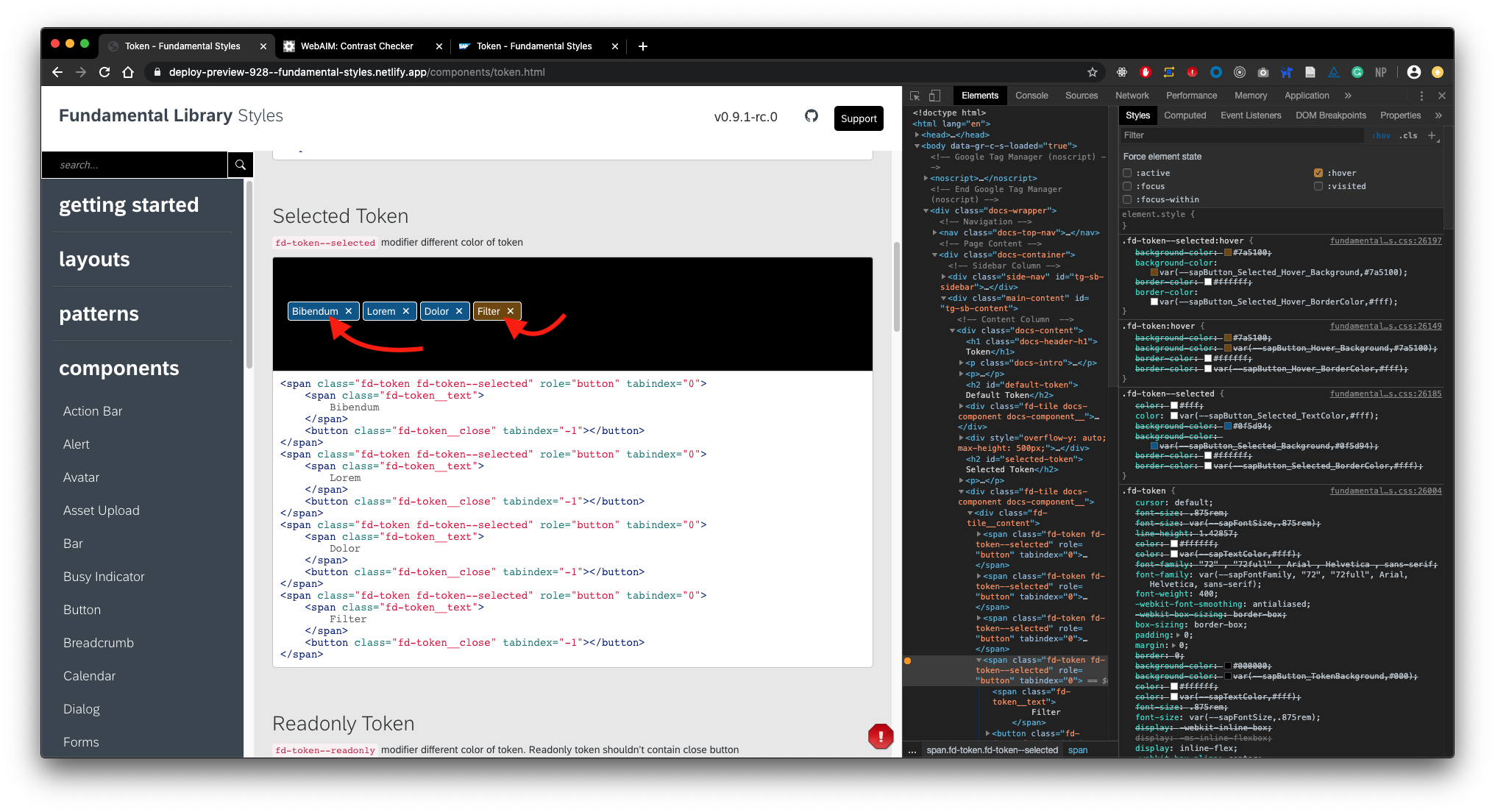Open the Grammarly extension
Image resolution: width=1495 pixels, height=812 pixels.
(1357, 72)
